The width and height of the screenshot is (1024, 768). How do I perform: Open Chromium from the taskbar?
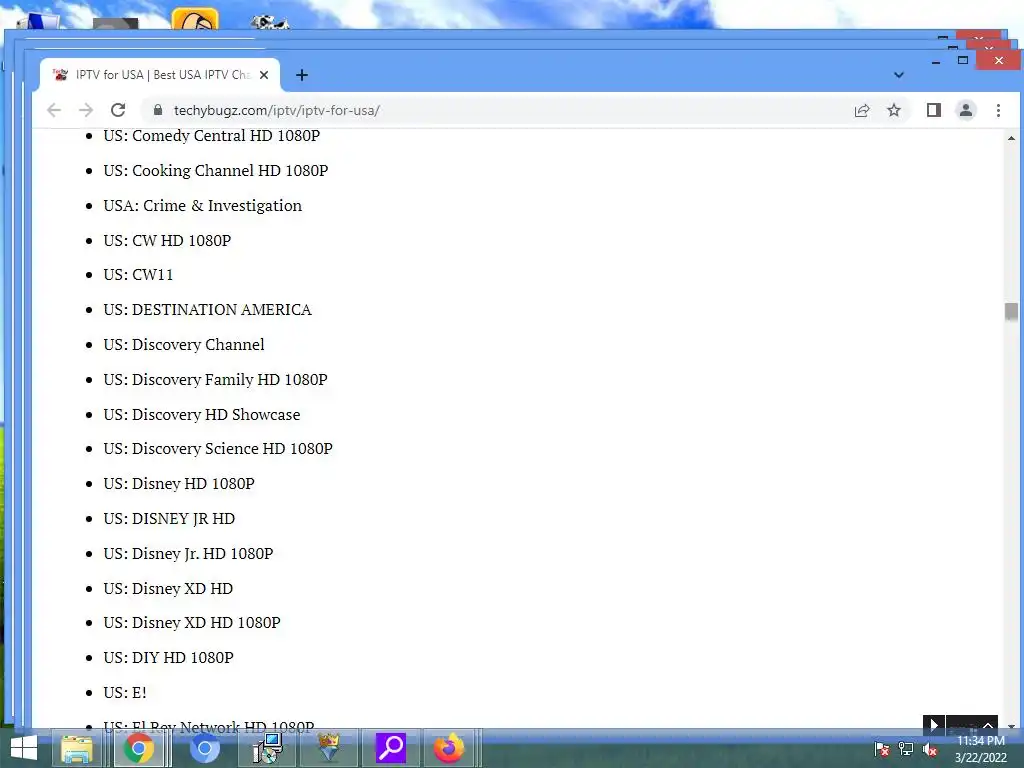[204, 748]
